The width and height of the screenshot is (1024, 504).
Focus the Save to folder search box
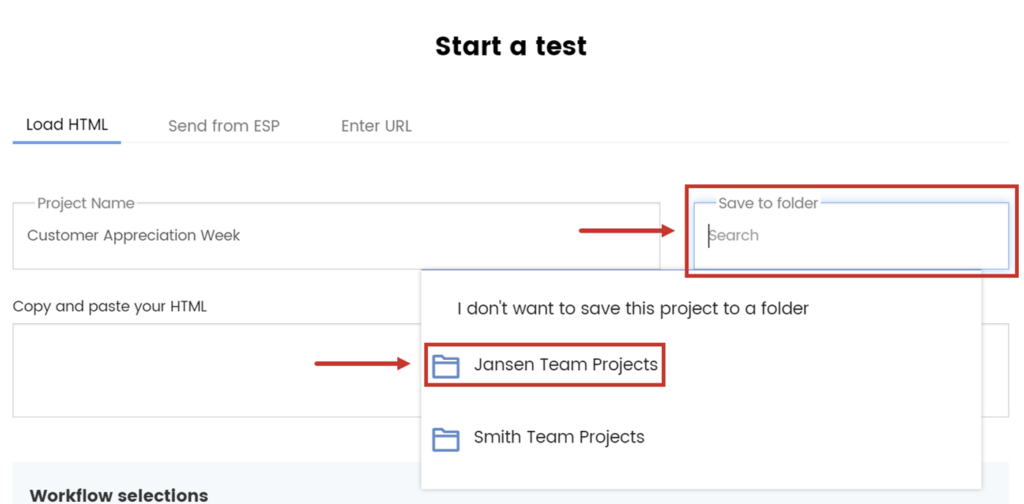pyautogui.click(x=851, y=236)
